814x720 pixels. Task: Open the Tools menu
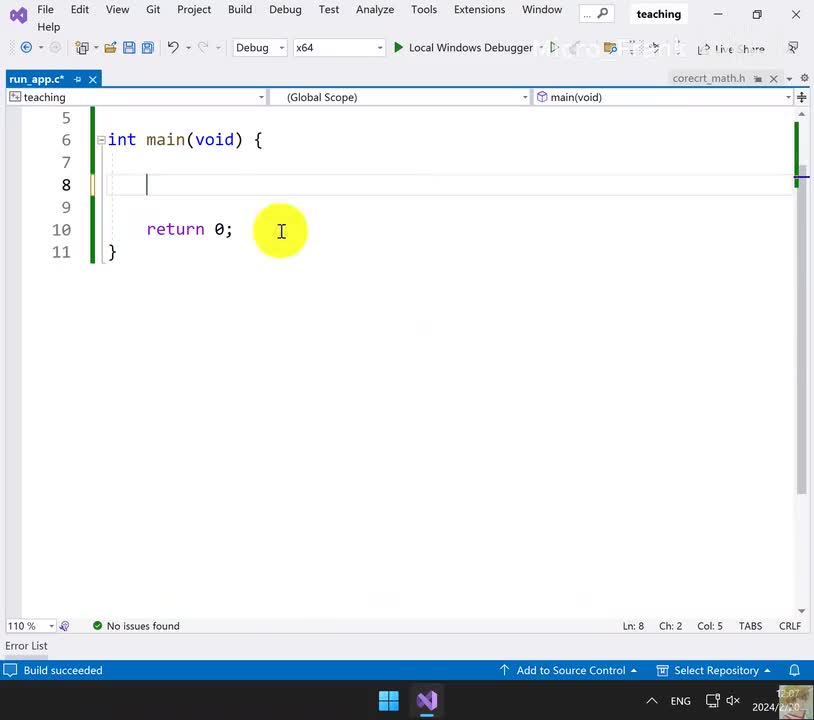point(424,9)
